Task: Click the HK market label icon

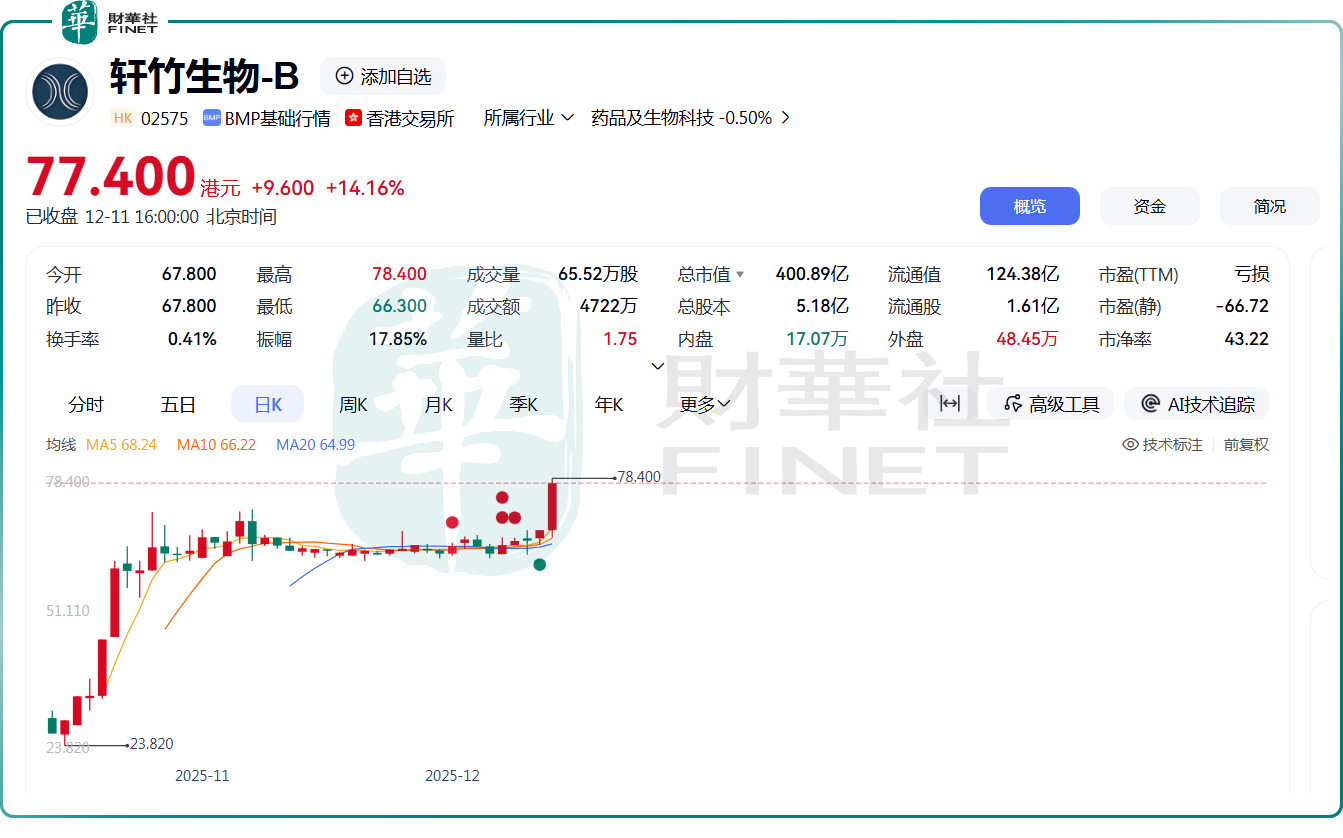Action: click(122, 117)
